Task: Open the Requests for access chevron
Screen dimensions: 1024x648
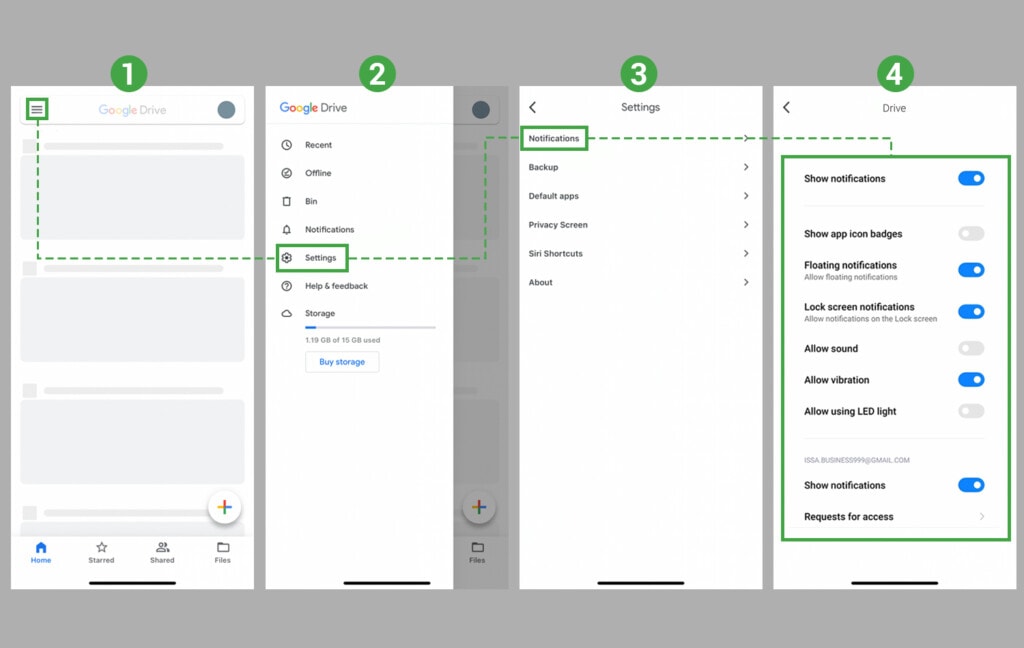Action: coord(982,517)
